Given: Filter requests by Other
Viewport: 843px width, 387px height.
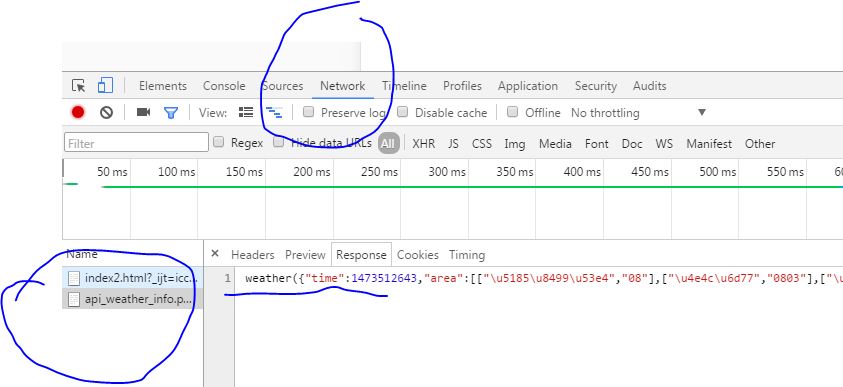Looking at the screenshot, I should pyautogui.click(x=760, y=144).
